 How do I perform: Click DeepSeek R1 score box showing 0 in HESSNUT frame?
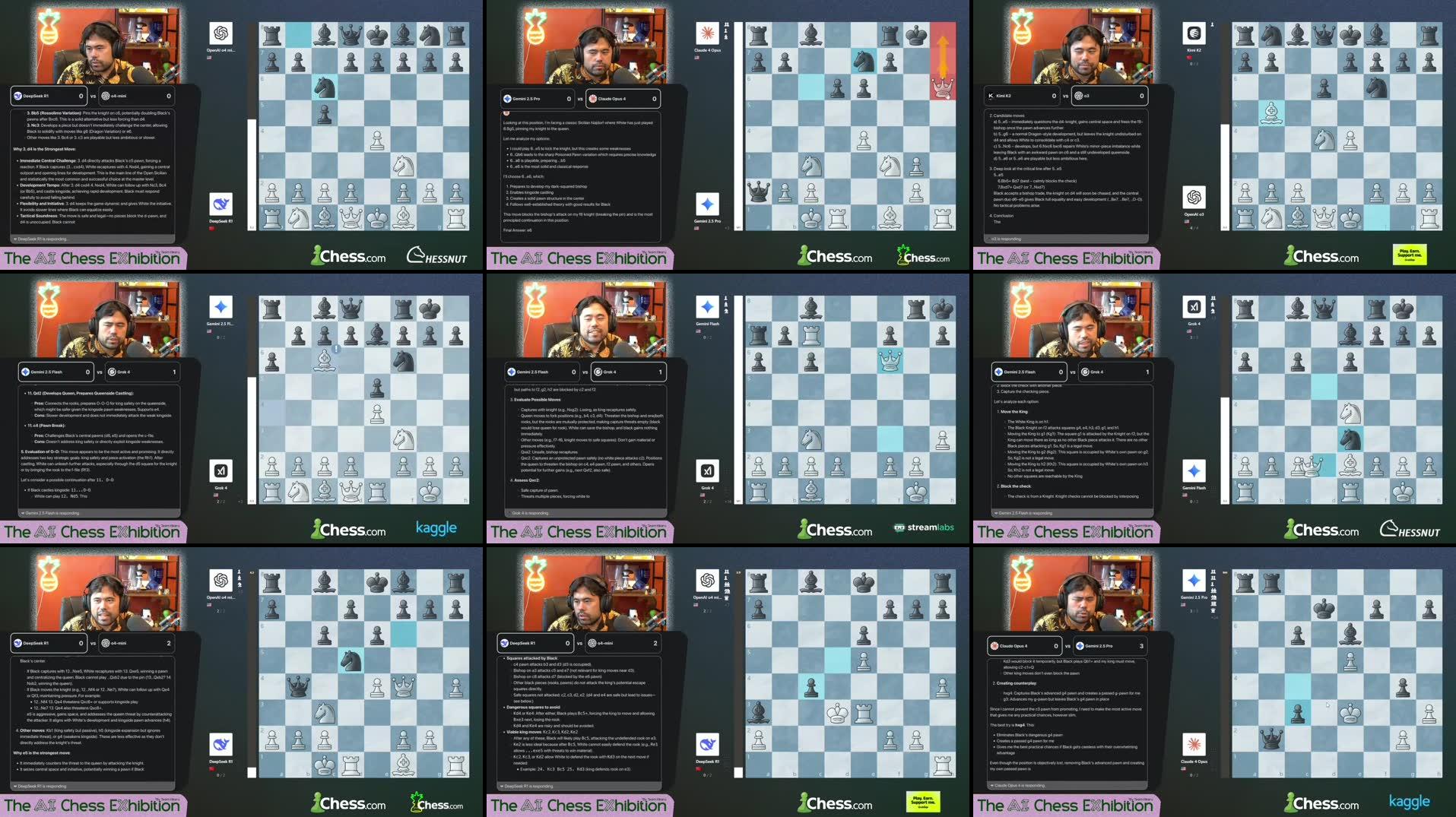[49, 96]
